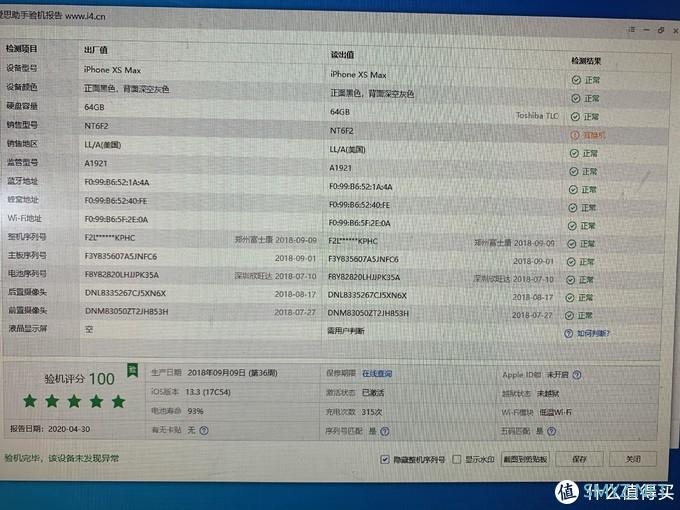This screenshot has height=510, width=680.
Task: Click the 监管型号 A1921 row's check icon
Action: [574, 171]
